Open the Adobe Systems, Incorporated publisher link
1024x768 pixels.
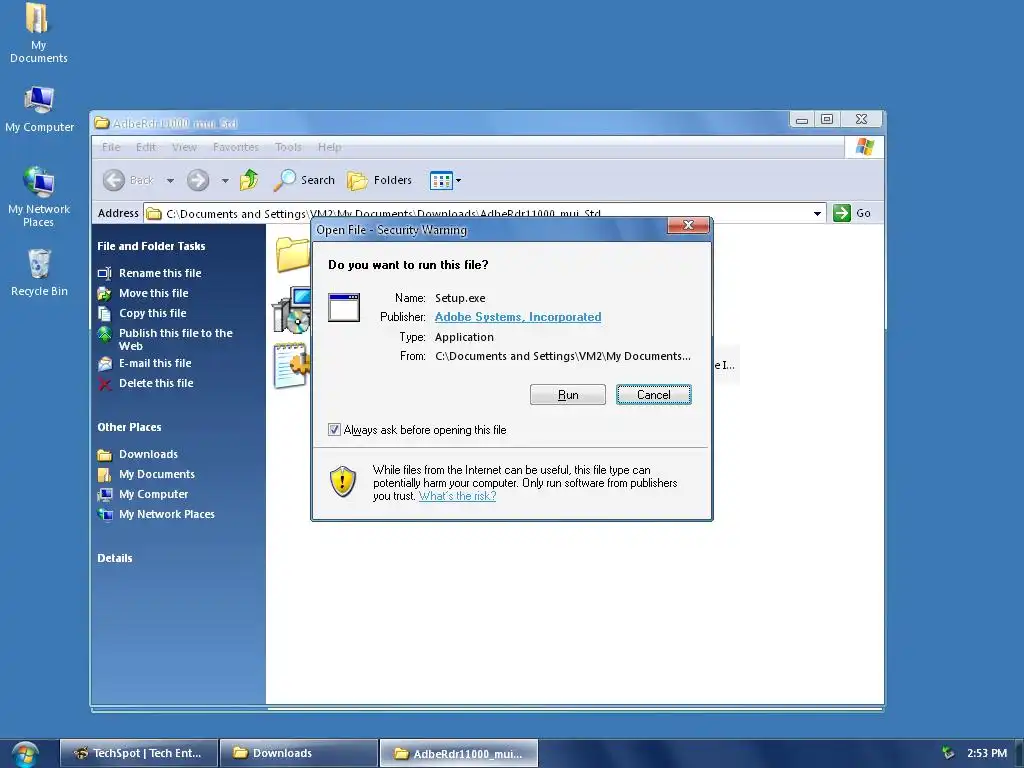(x=518, y=317)
